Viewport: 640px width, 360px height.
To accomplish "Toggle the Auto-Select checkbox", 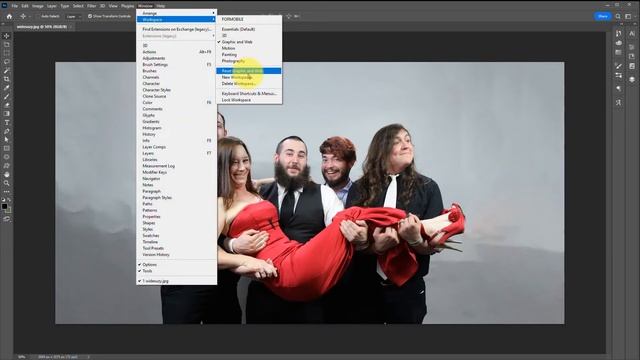I will (38, 16).
